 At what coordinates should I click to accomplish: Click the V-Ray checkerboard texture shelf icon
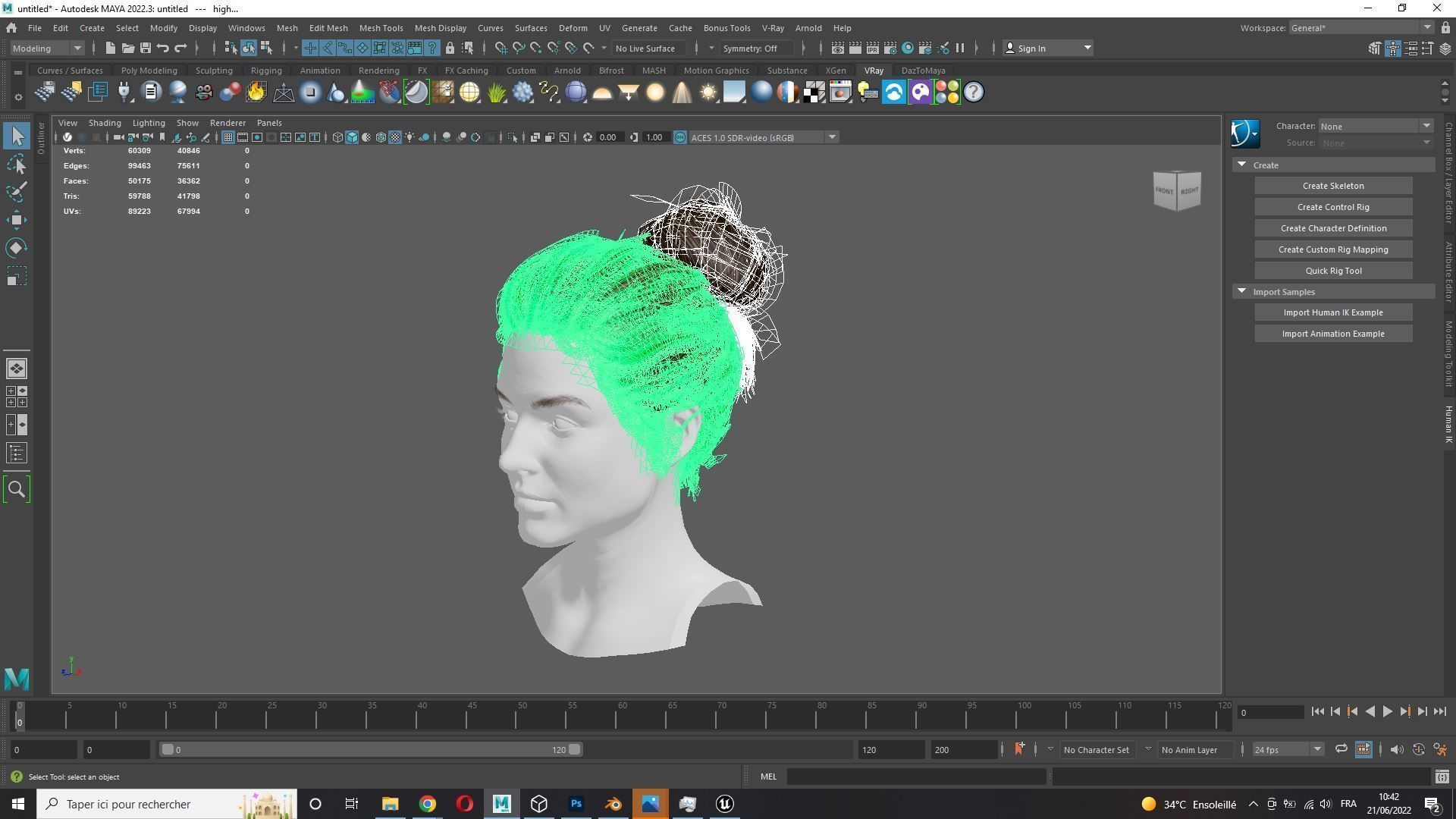[814, 93]
